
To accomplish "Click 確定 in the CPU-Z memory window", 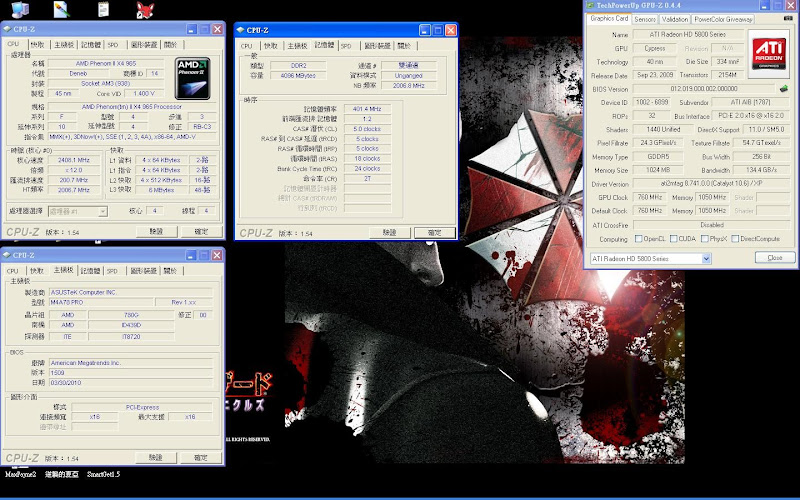I will click(x=434, y=233).
